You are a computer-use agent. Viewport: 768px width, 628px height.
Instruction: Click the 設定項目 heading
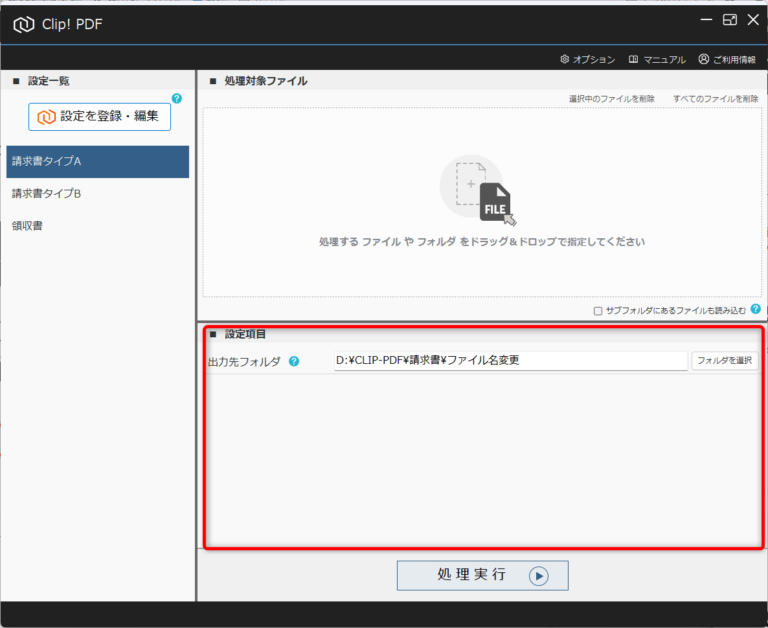point(245,334)
